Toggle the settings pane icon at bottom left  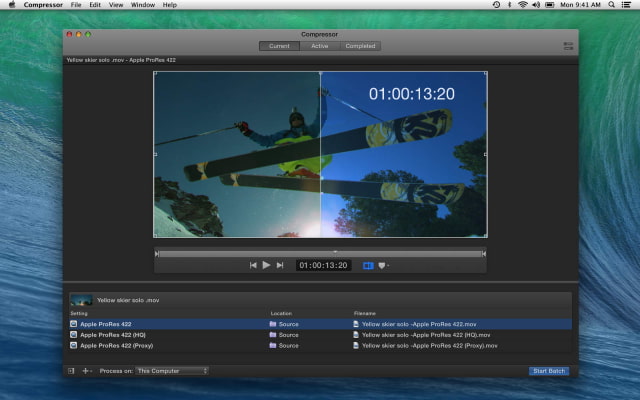(x=71, y=371)
